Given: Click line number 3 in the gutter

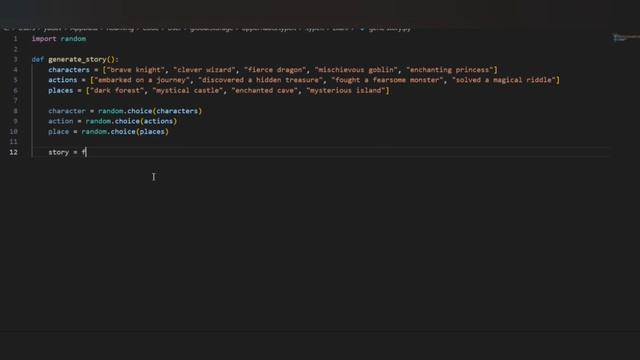Looking at the screenshot, I should (16, 60).
